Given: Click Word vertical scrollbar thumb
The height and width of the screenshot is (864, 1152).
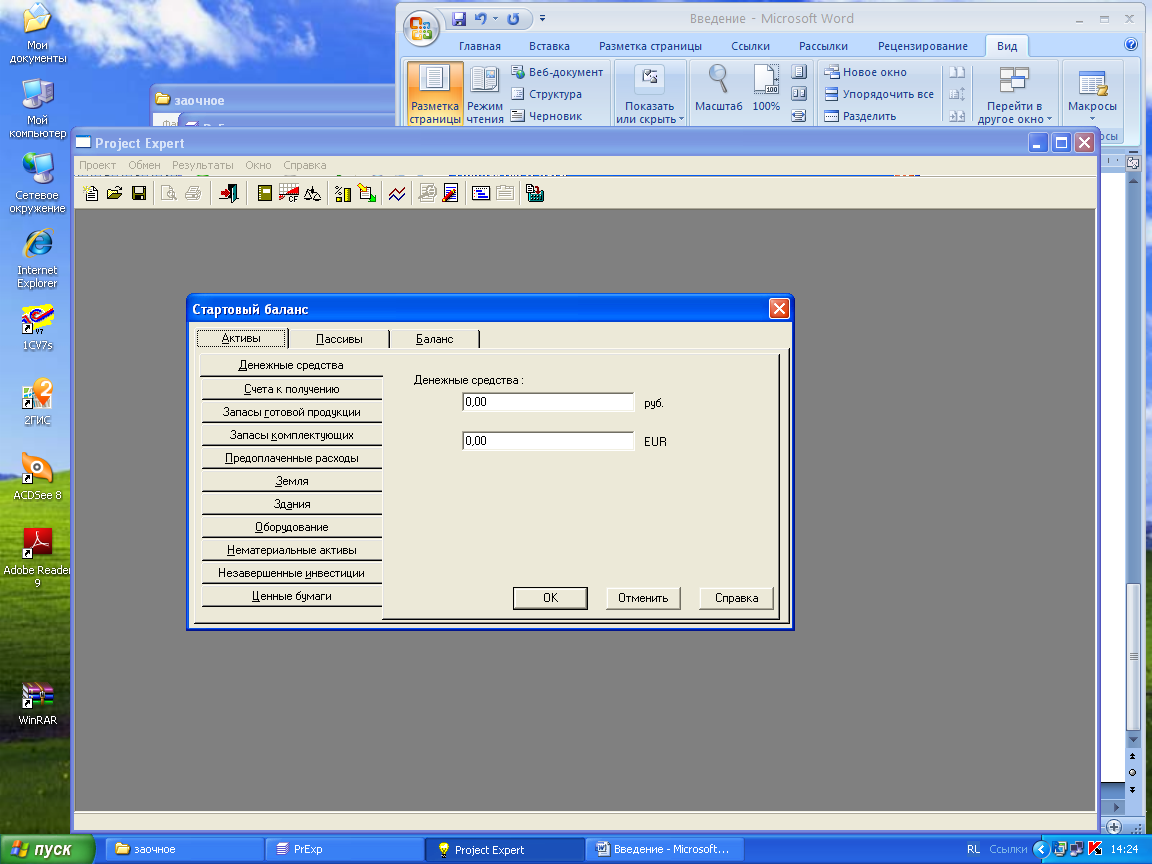Looking at the screenshot, I should pyautogui.click(x=1134, y=656).
